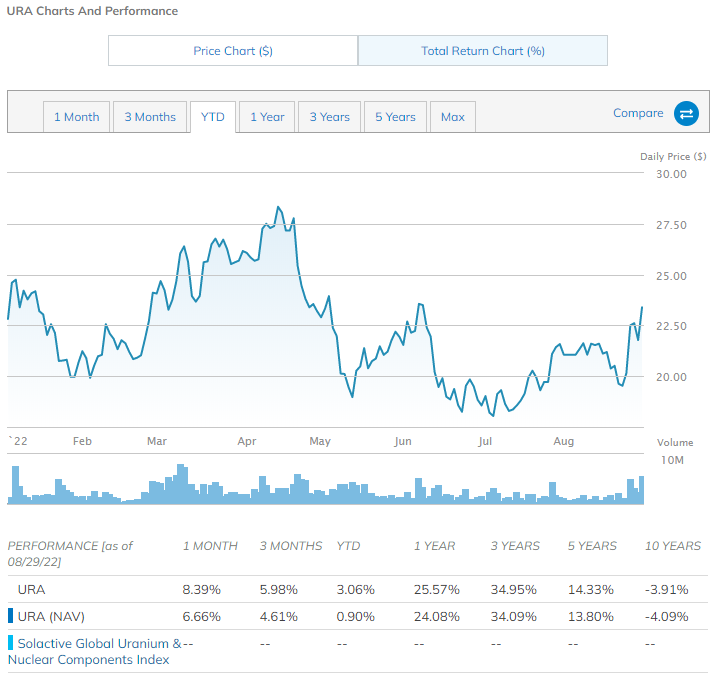The height and width of the screenshot is (676, 717).
Task: Click the dark blue URA (NAV) color marker
Action: tap(10, 616)
